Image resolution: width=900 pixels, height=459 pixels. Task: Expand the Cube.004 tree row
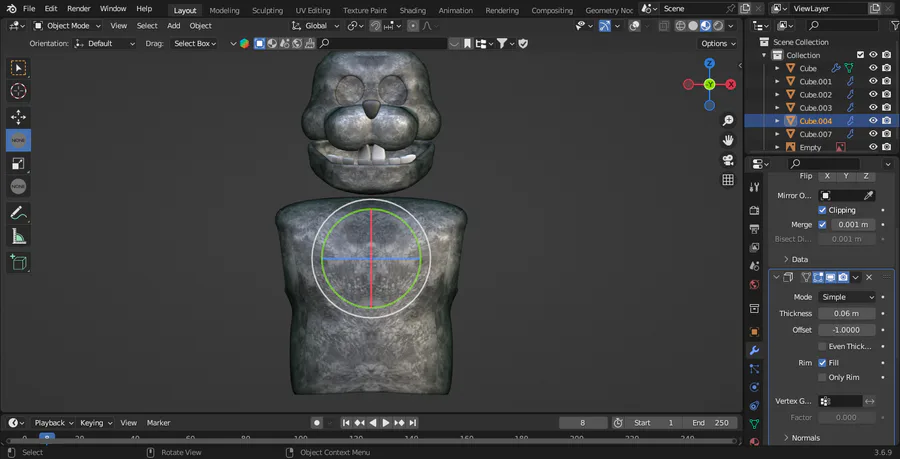point(777,121)
